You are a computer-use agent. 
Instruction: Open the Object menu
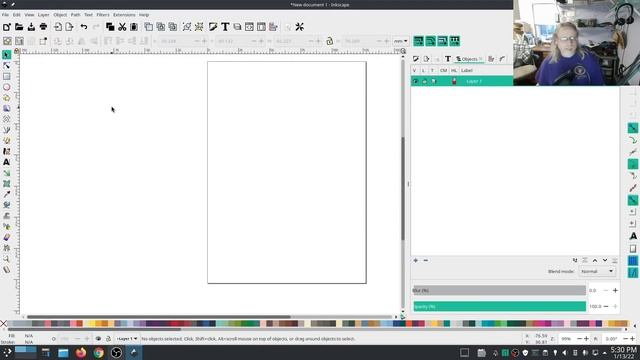tap(60, 15)
